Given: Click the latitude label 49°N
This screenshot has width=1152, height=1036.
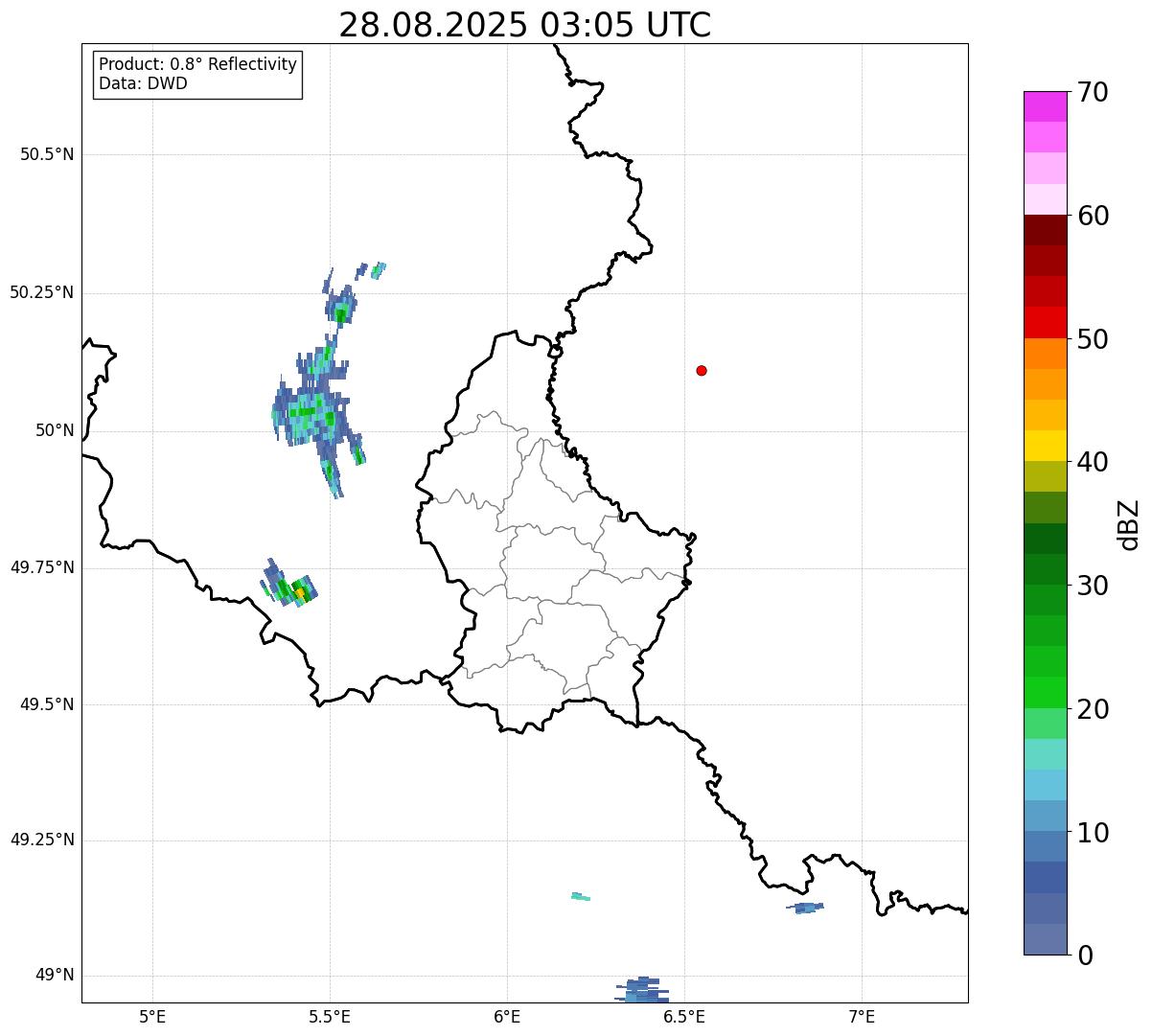Looking at the screenshot, I should pyautogui.click(x=55, y=976).
